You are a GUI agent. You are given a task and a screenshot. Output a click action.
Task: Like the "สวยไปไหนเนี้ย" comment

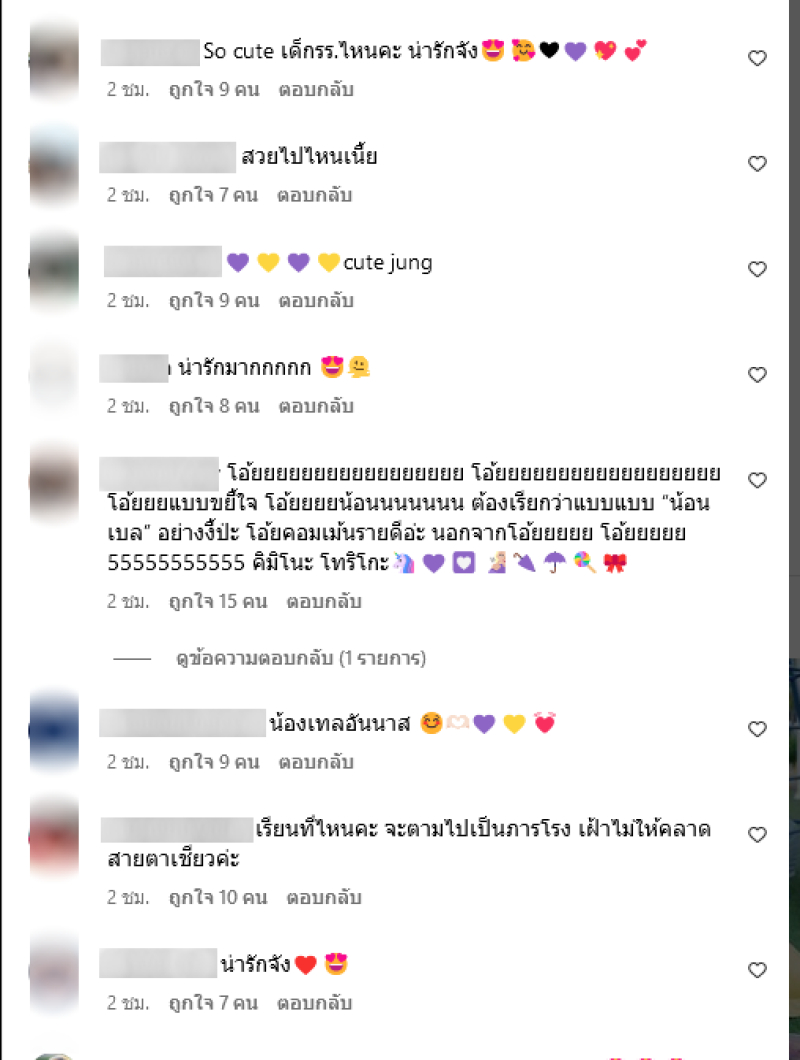click(757, 164)
